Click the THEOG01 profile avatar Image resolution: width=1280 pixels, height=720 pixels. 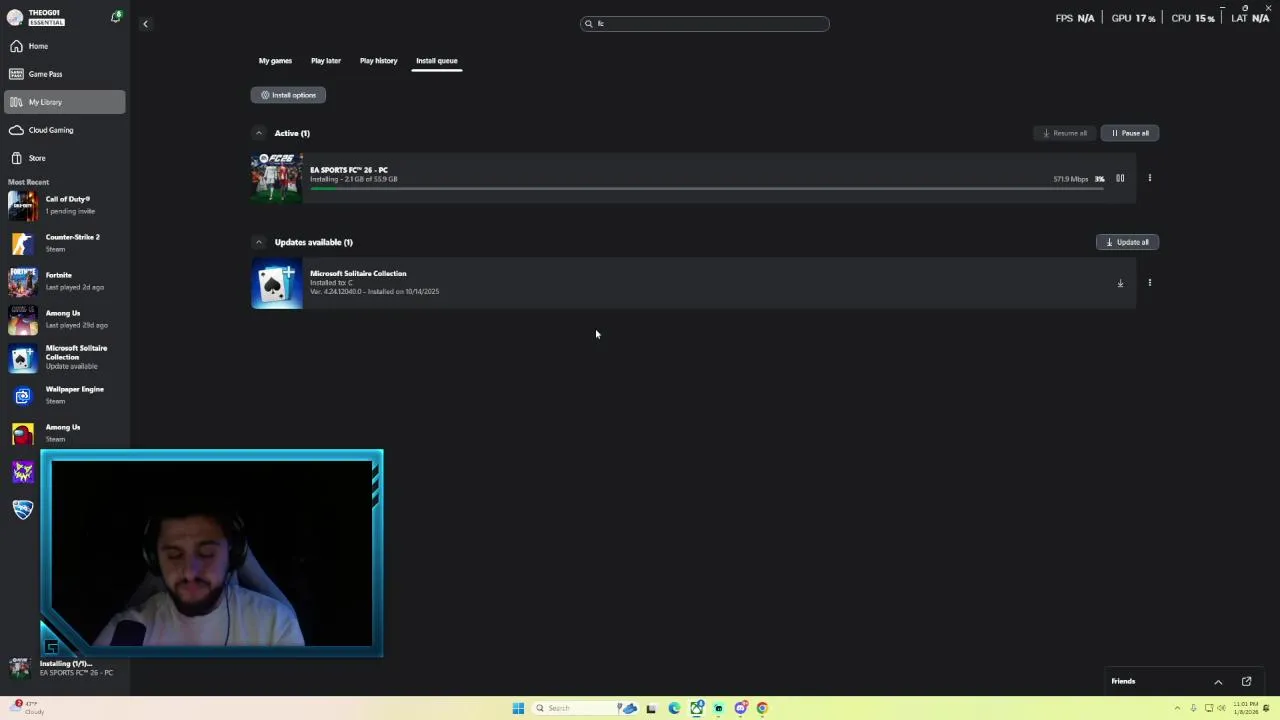15,17
